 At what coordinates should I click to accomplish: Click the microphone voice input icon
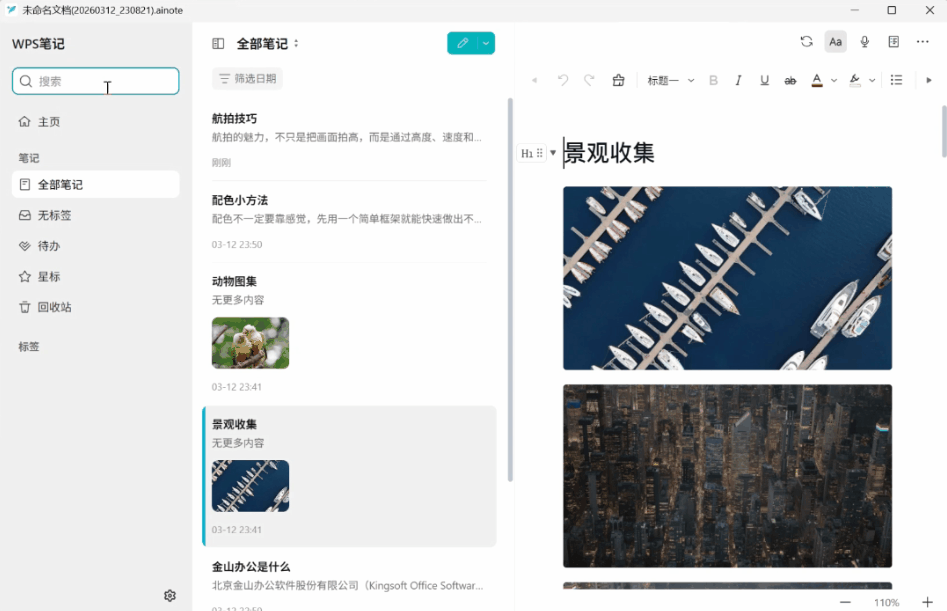[x=864, y=41]
